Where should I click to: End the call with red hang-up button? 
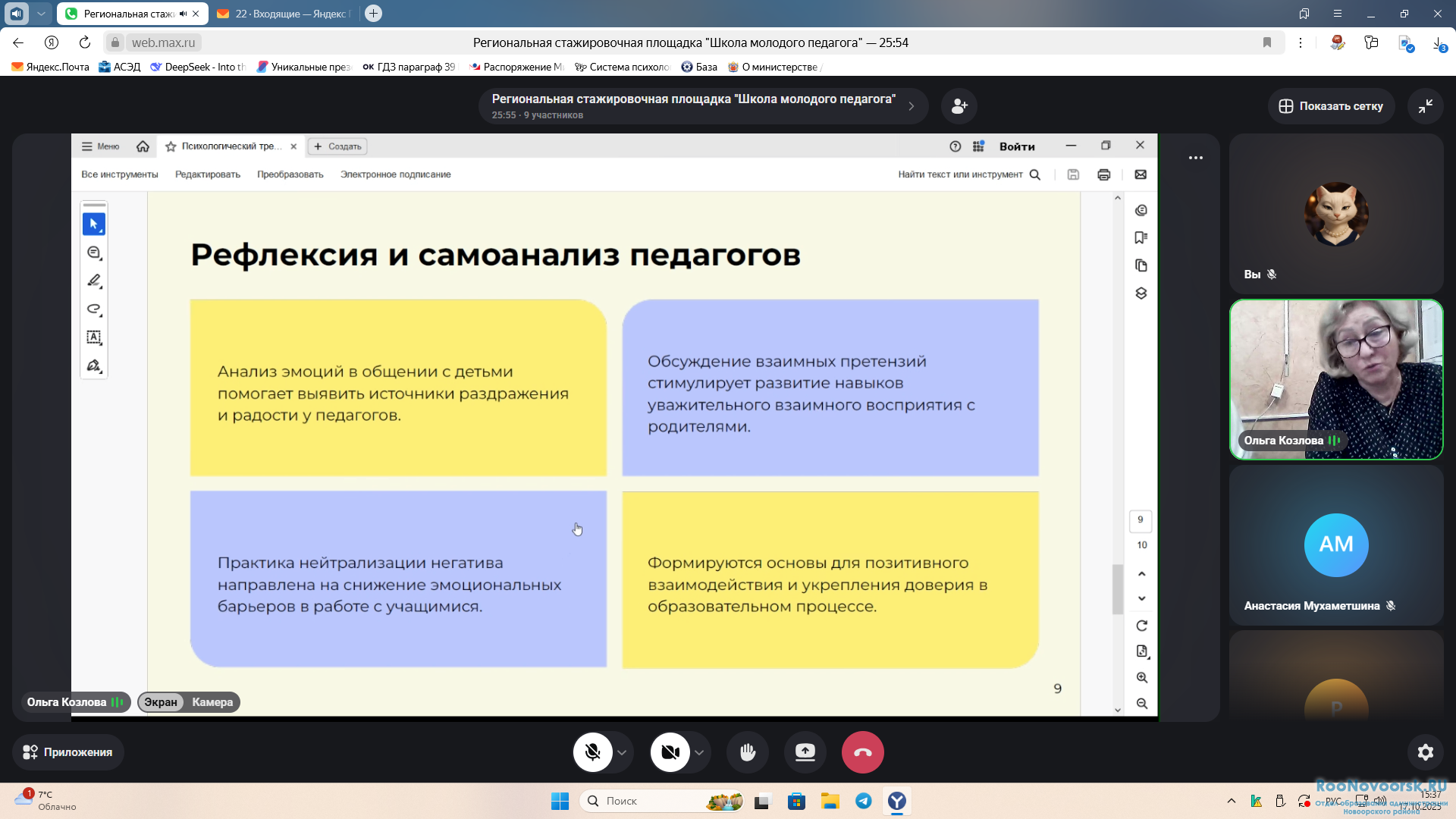(x=862, y=752)
